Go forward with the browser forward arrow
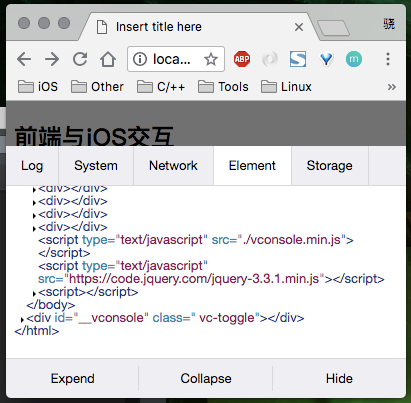 click(x=52, y=59)
